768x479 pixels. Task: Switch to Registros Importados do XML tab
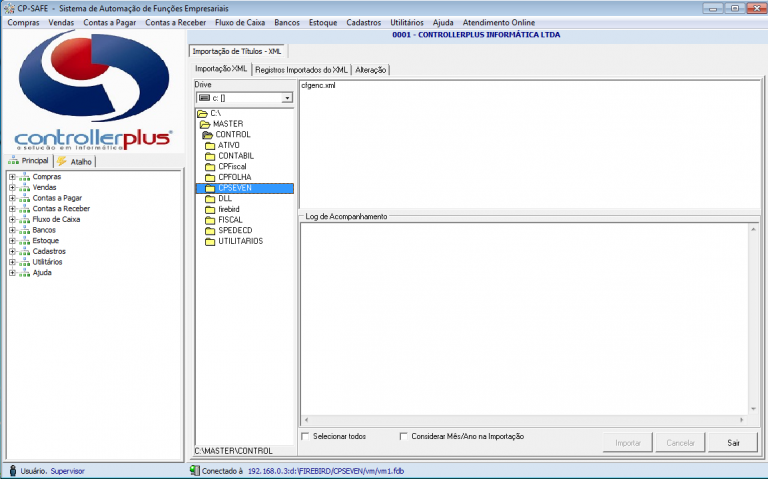[x=301, y=70]
